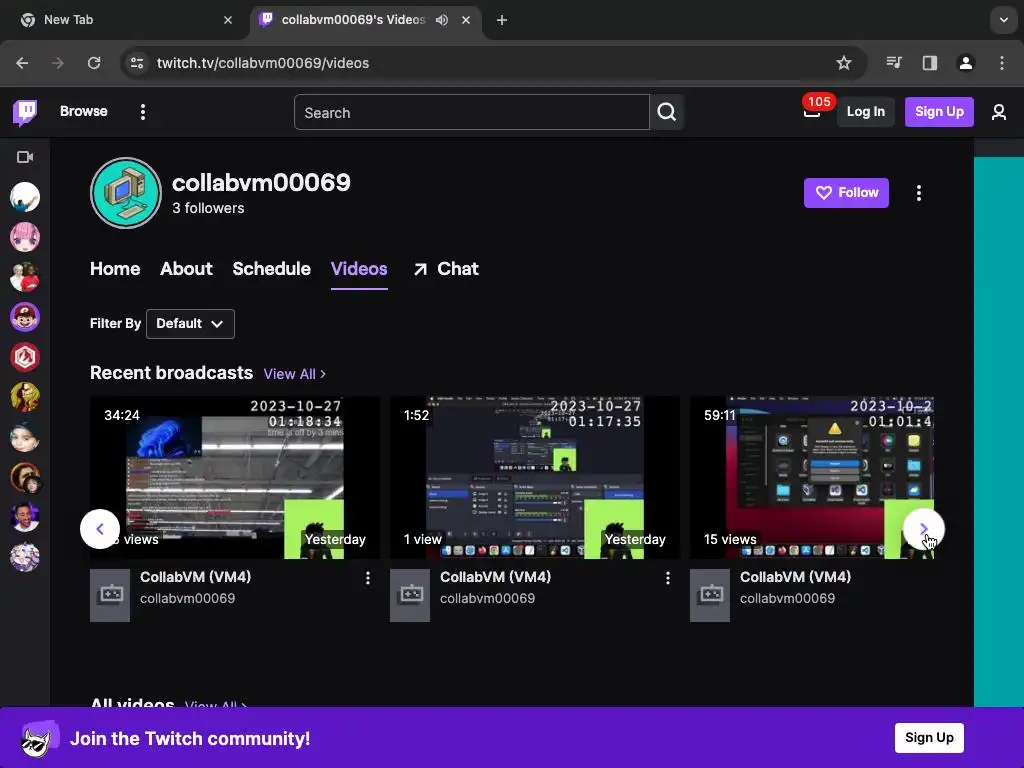Open the notifications inbox showing 105

click(x=812, y=112)
